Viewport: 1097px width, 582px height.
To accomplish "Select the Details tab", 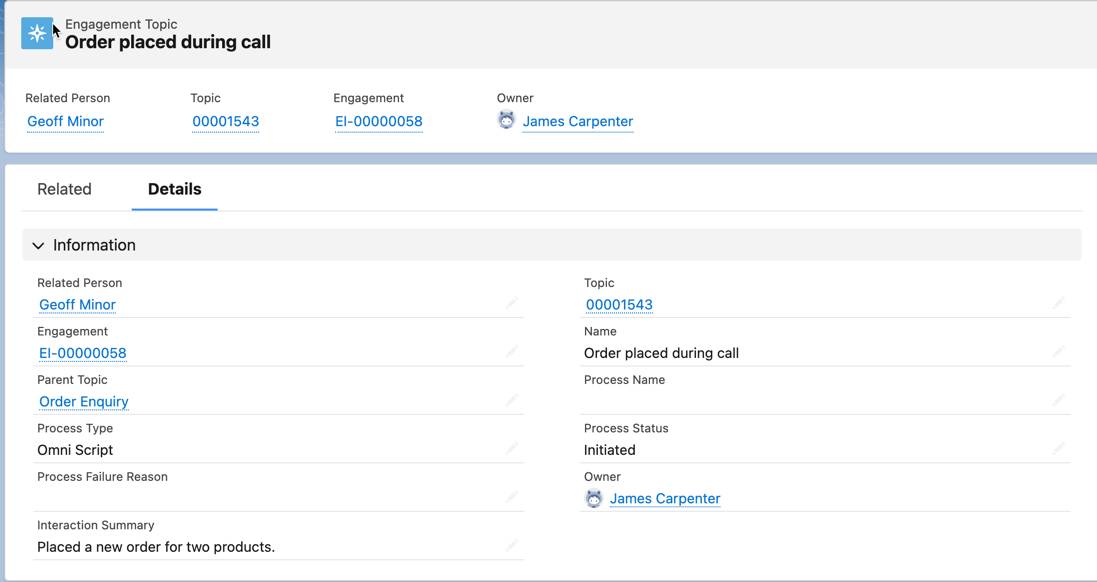I will click(x=175, y=189).
